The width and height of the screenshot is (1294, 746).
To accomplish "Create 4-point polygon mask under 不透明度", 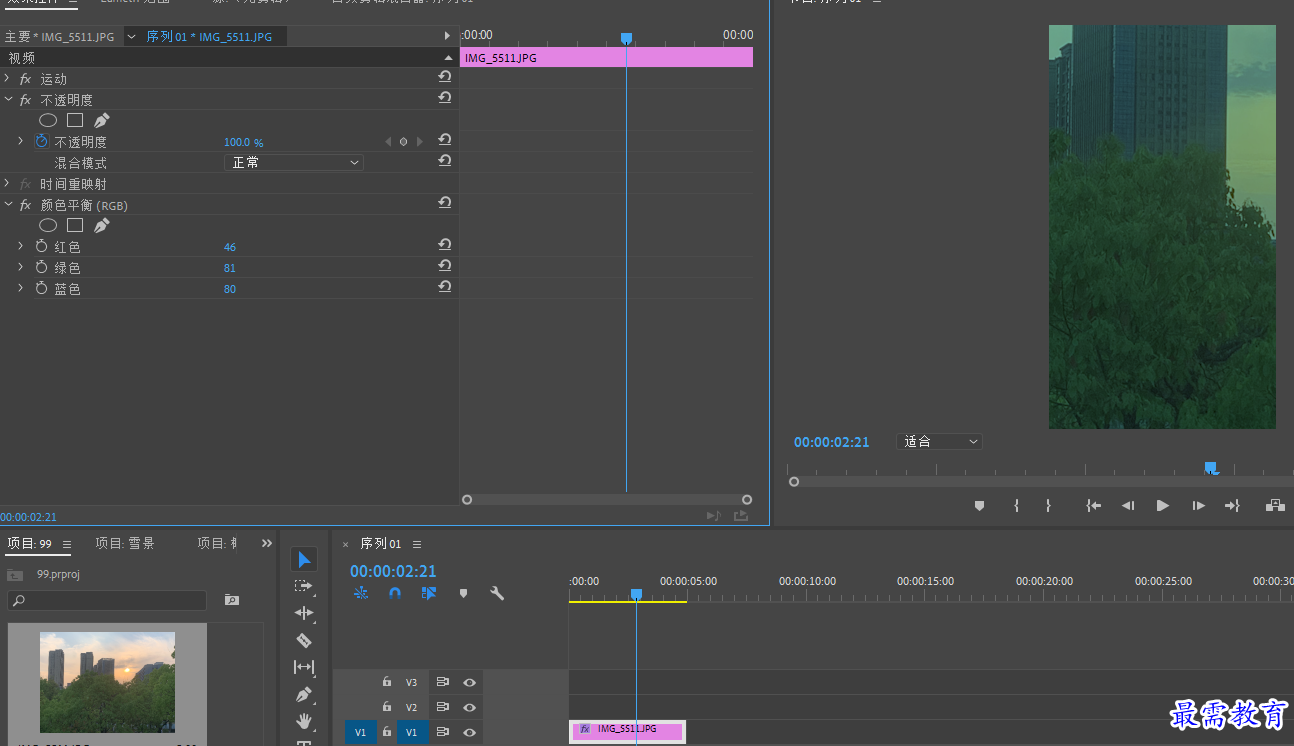I will click(75, 120).
